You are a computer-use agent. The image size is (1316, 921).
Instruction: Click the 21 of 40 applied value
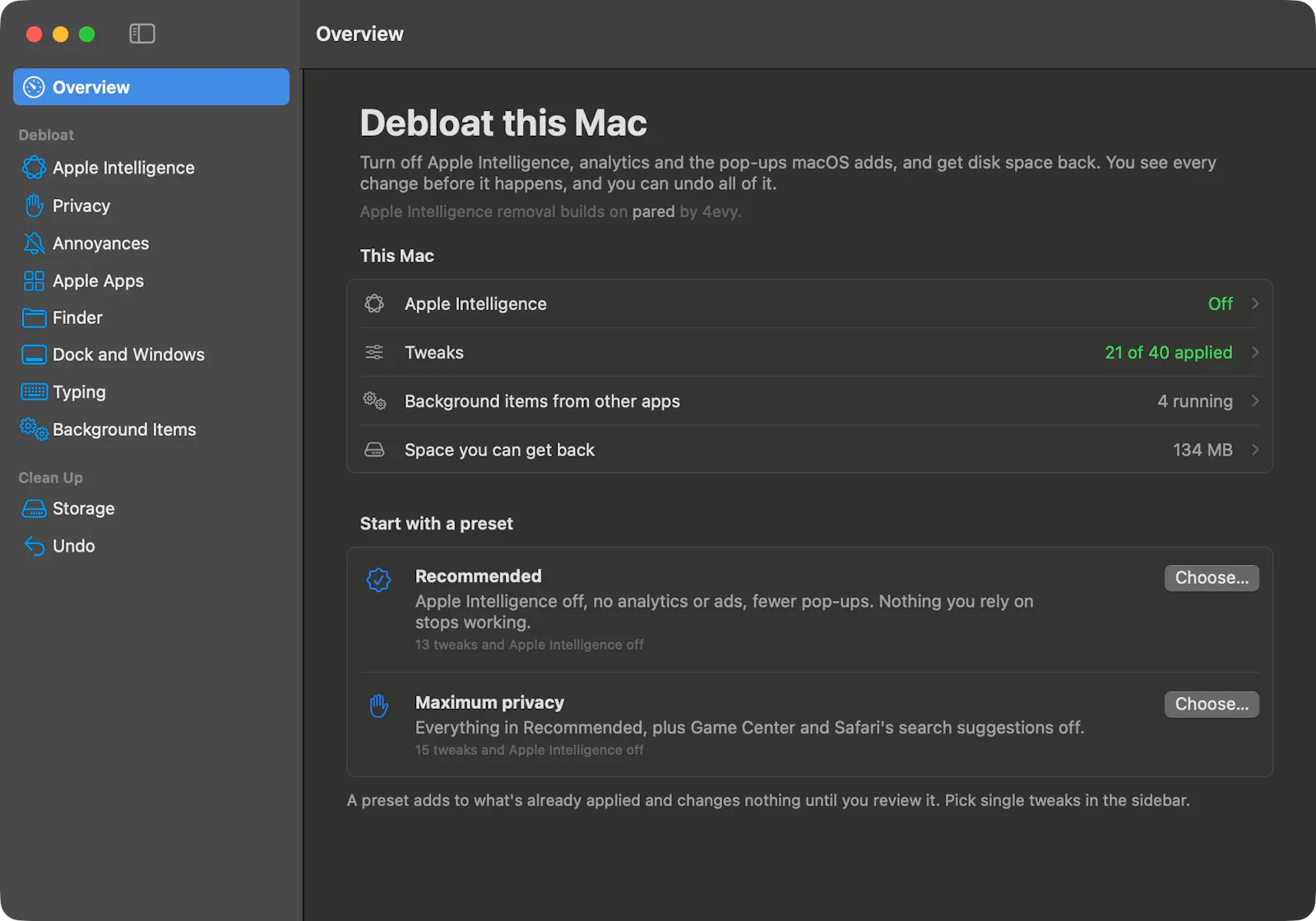coord(1169,352)
